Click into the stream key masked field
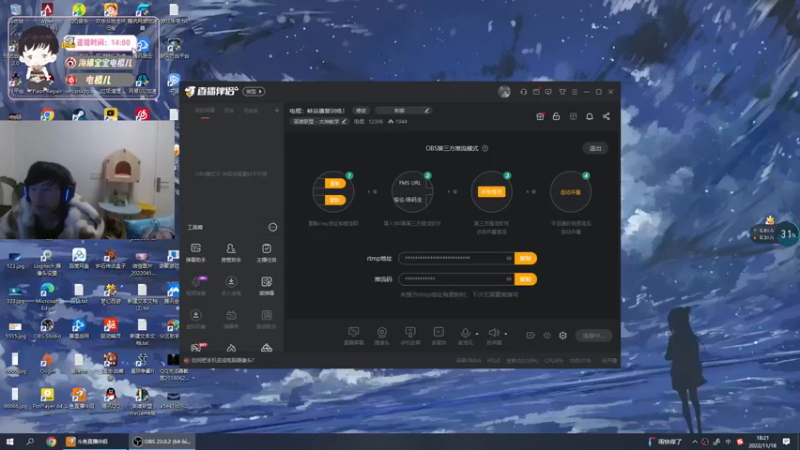Screen dimensions: 800x450 click(457, 279)
